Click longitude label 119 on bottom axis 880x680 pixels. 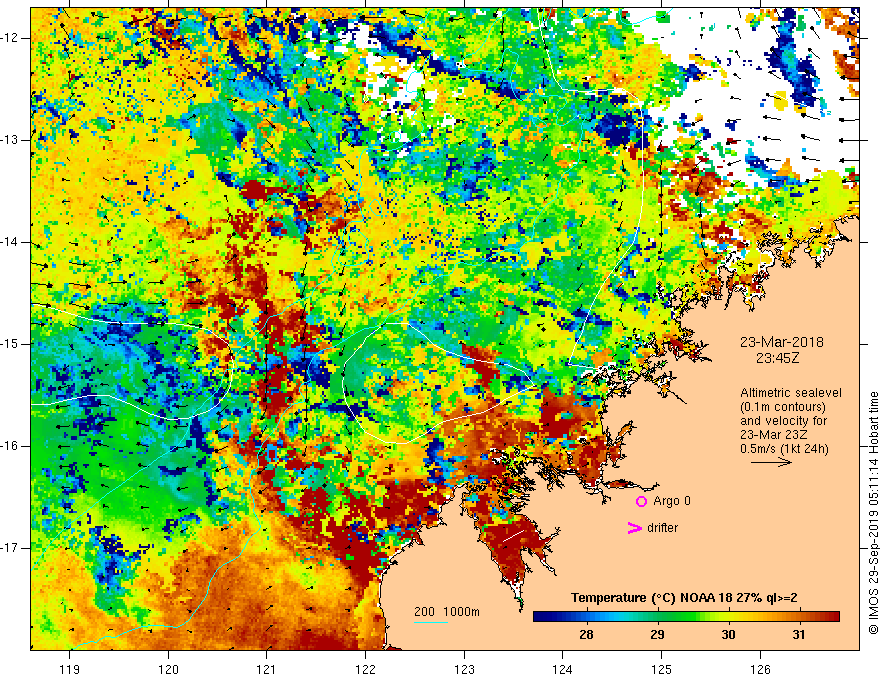click(70, 669)
